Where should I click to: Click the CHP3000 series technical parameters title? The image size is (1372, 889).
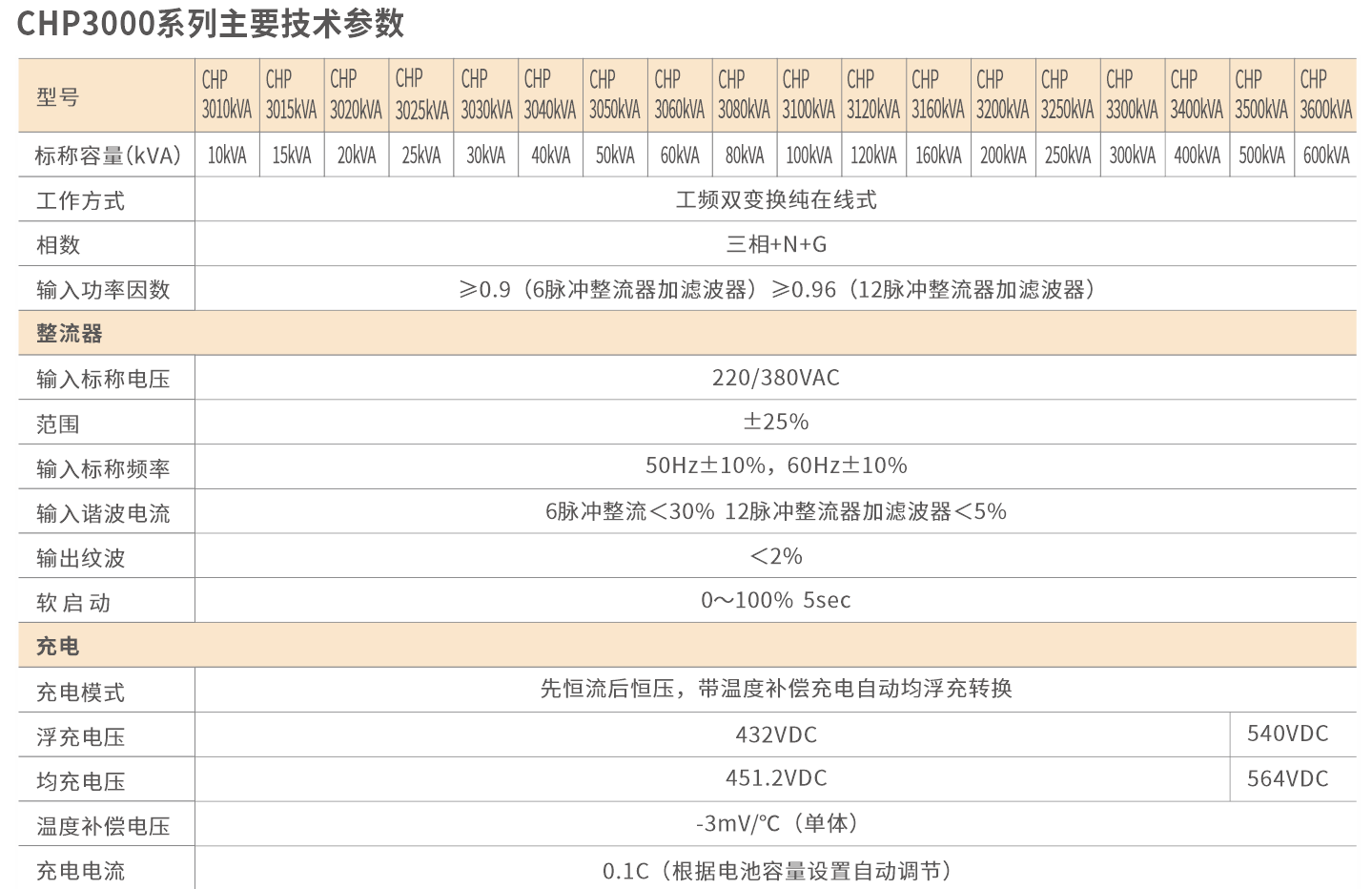(211, 24)
